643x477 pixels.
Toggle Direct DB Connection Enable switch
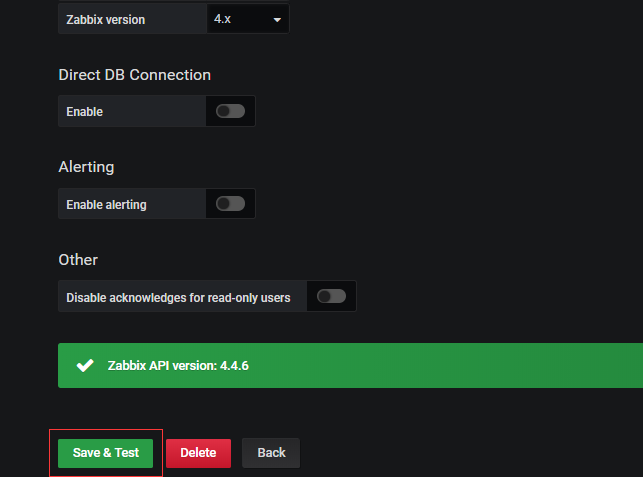pos(230,111)
